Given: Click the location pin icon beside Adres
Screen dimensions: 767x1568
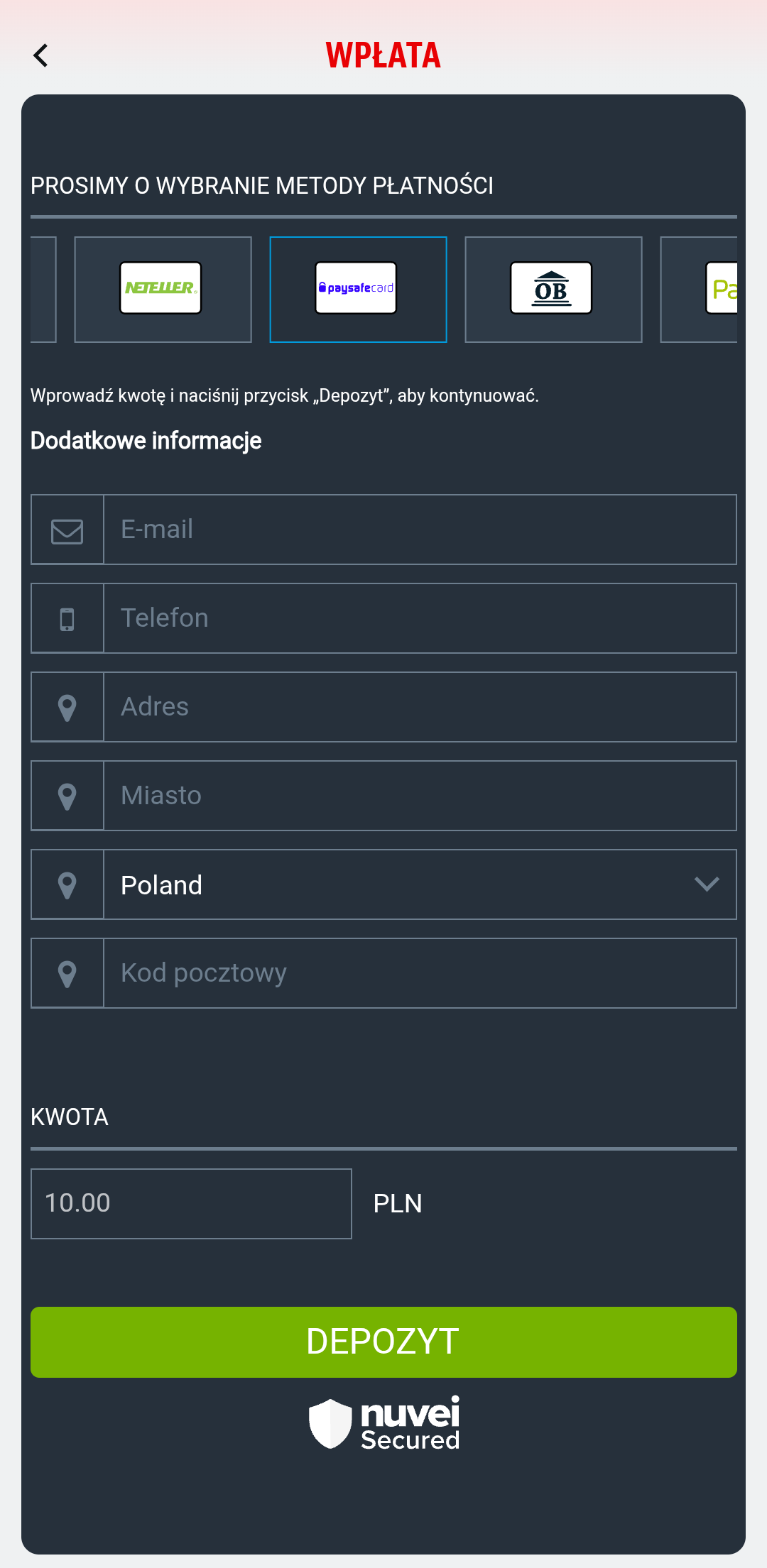Looking at the screenshot, I should pos(67,708).
